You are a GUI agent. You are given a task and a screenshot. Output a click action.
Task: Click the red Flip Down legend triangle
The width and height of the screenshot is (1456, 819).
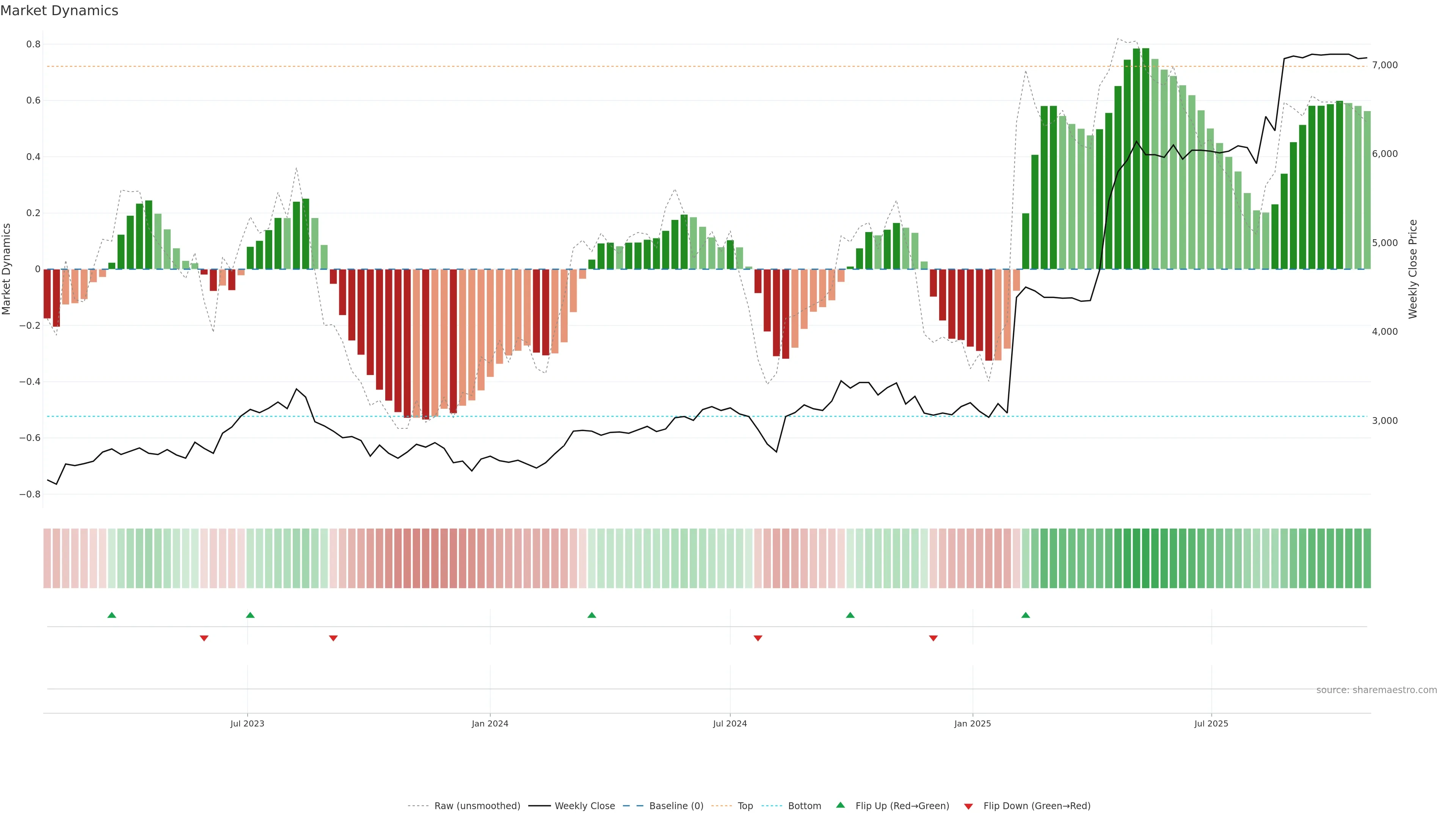coord(968,806)
